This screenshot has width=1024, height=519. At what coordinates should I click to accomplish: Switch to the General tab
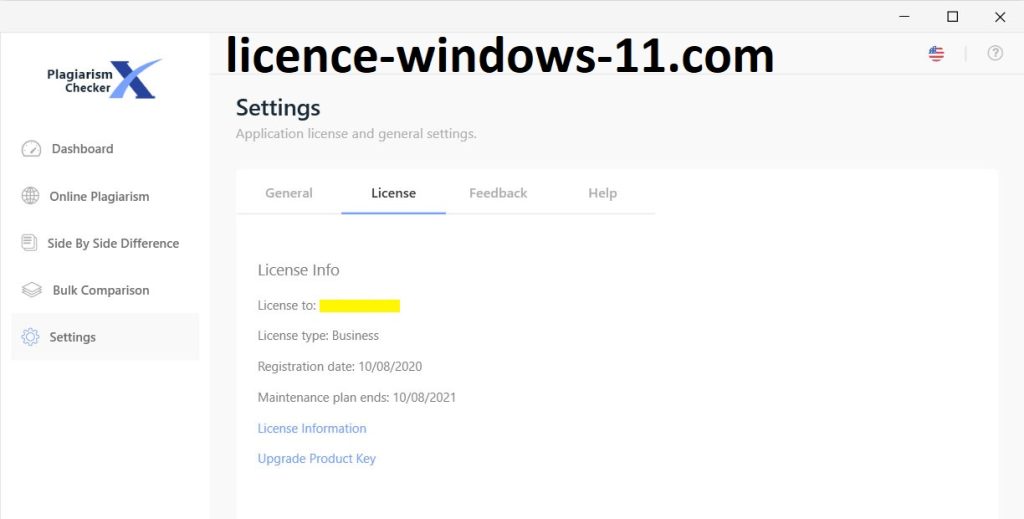click(x=289, y=193)
